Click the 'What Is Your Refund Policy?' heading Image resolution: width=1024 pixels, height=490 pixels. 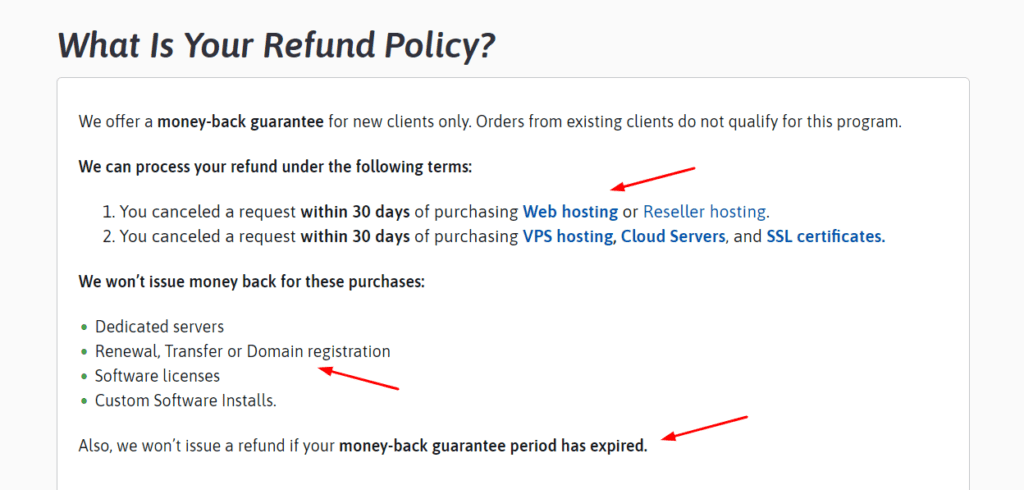click(x=276, y=44)
